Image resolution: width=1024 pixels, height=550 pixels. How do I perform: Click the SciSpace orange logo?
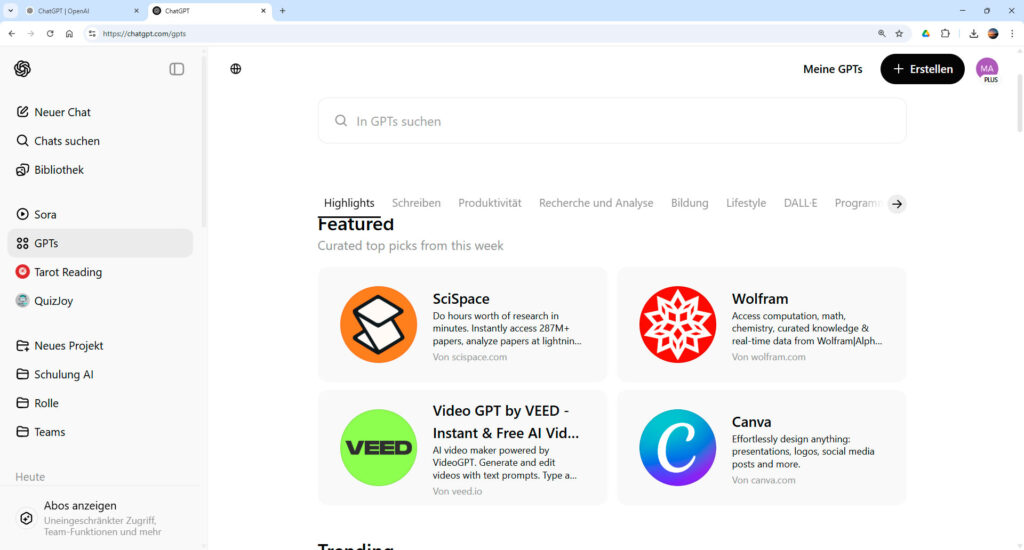pyautogui.click(x=378, y=324)
